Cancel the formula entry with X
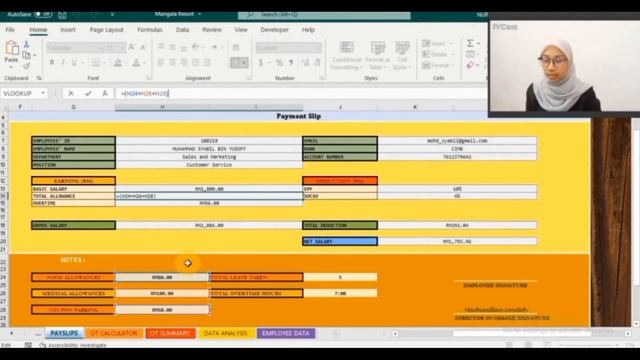Image resolution: width=640 pixels, height=360 pixels. (x=71, y=93)
